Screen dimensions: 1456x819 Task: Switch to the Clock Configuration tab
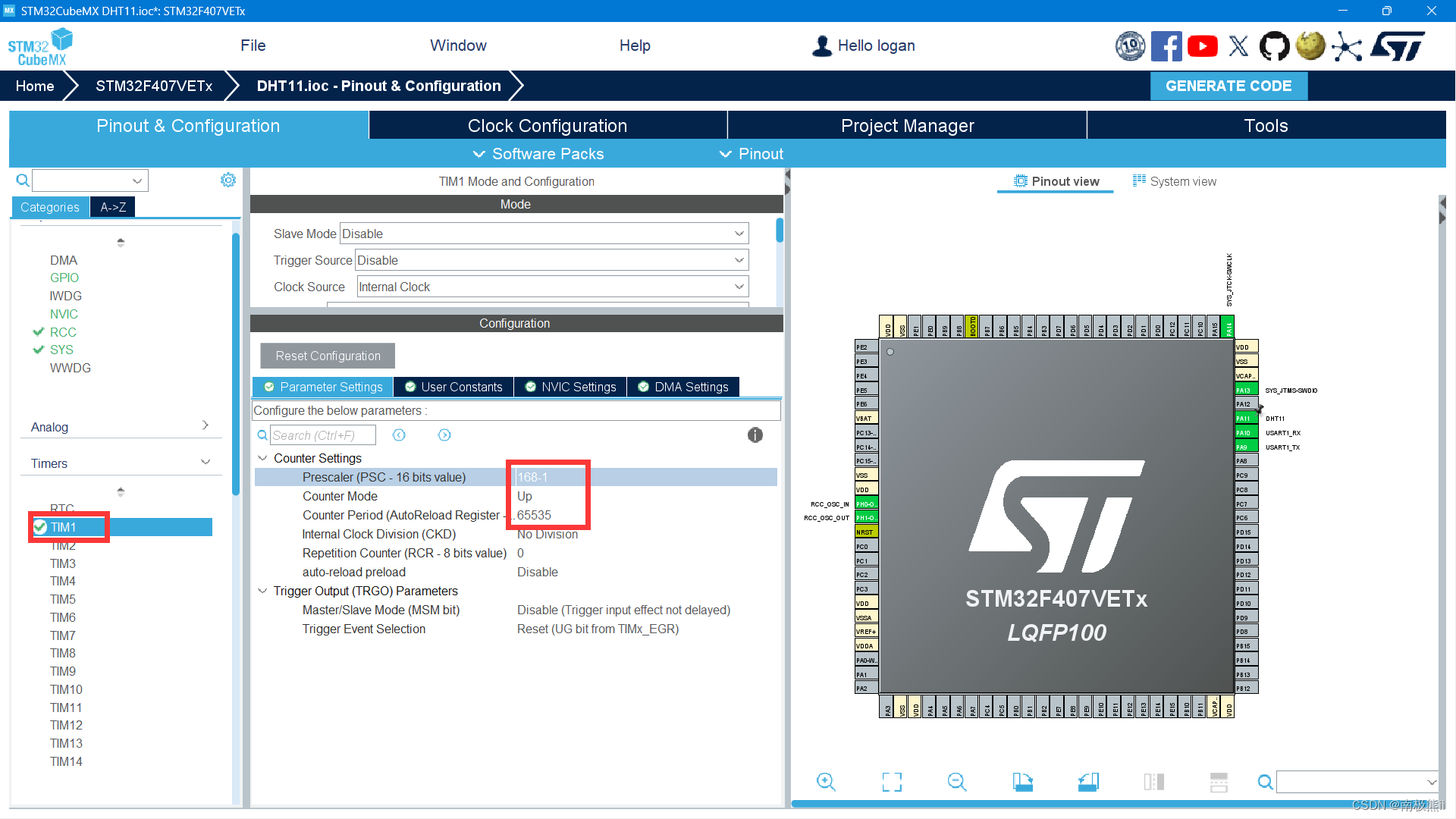547,126
